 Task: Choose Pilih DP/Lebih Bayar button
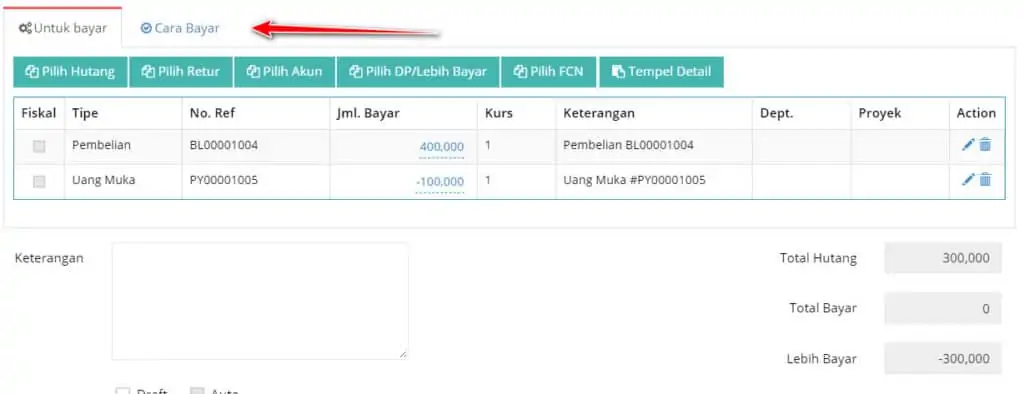pyautogui.click(x=418, y=72)
